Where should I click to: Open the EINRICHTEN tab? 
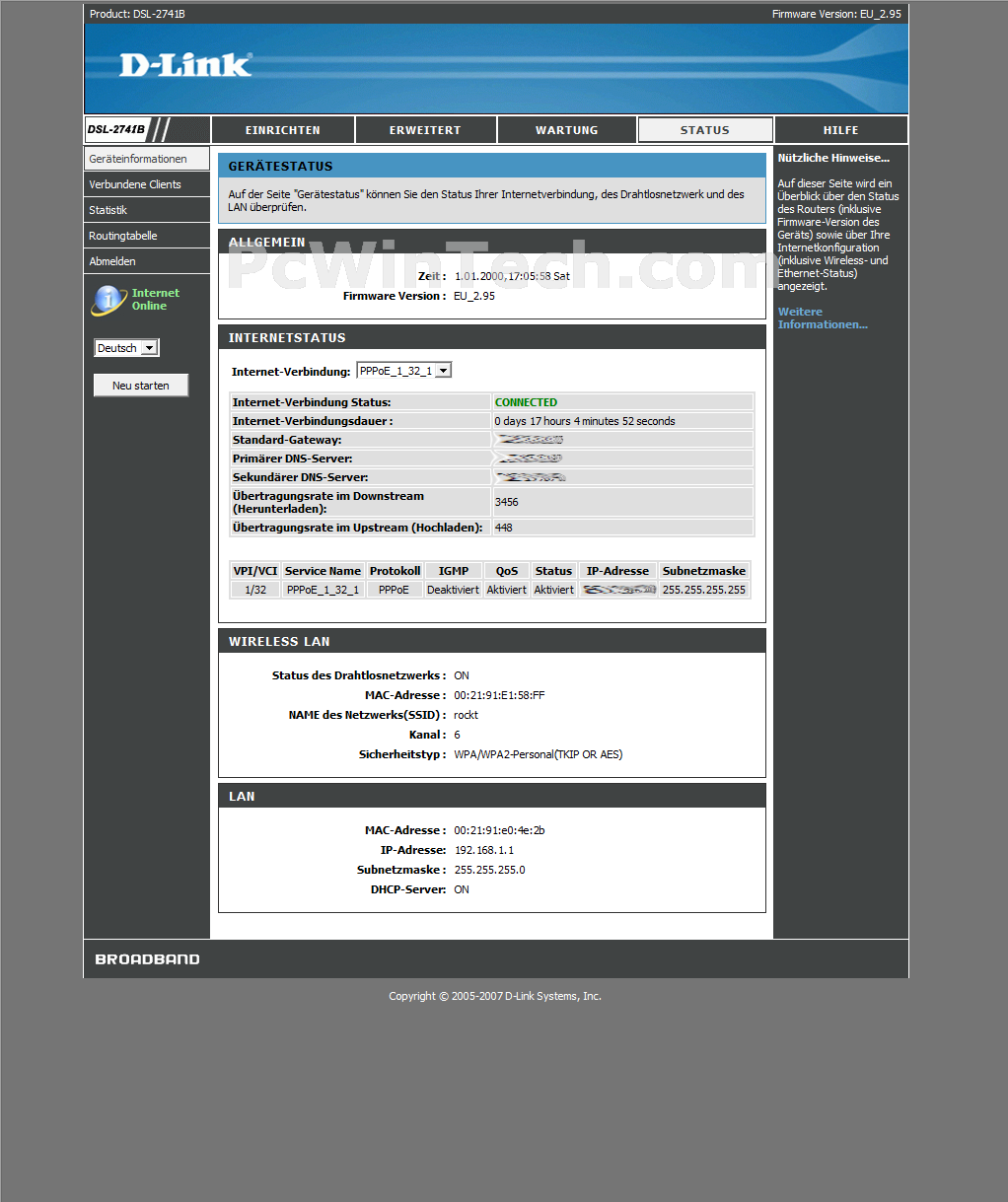283,130
